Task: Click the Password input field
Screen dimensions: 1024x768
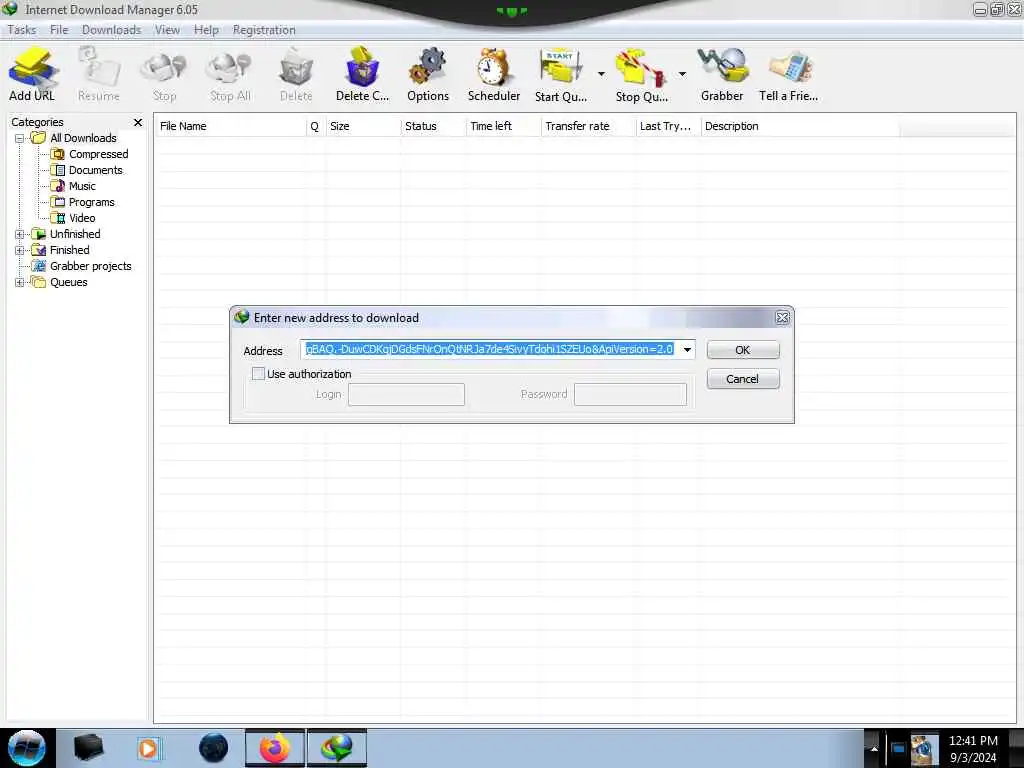Action: [630, 394]
